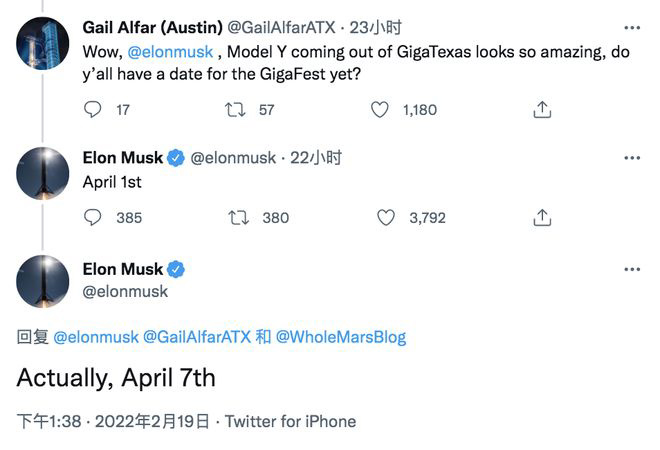The width and height of the screenshot is (660, 450).
Task: Like the April 1st tweet
Action: click(x=386, y=218)
